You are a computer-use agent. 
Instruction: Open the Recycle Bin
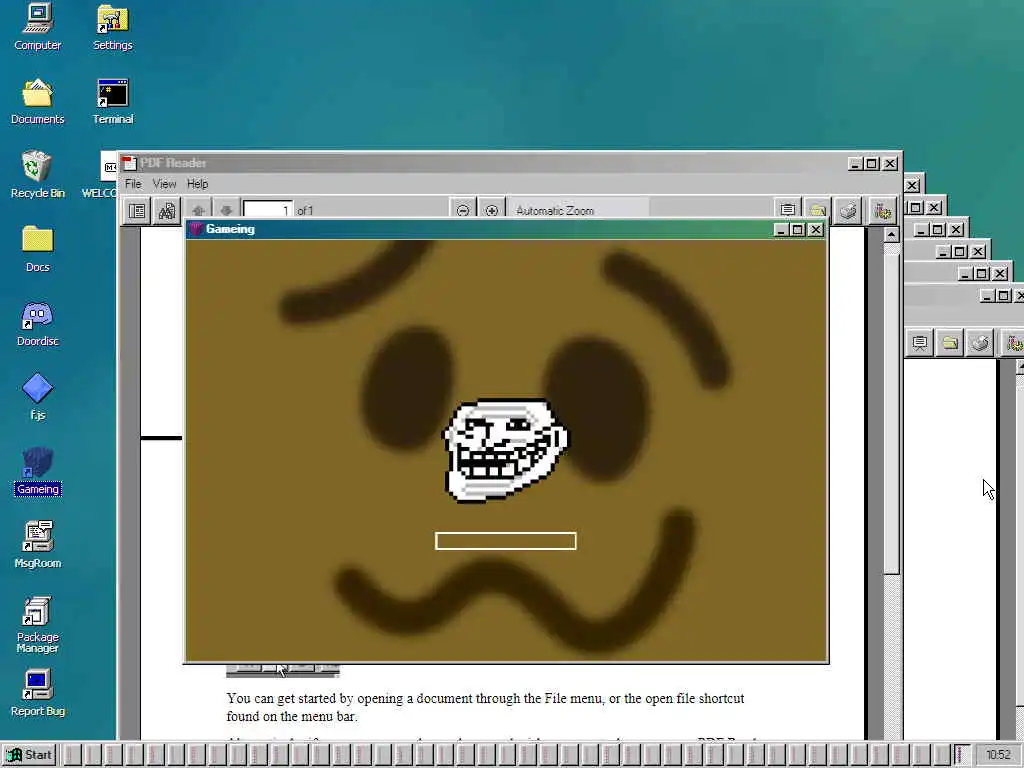pyautogui.click(x=37, y=175)
